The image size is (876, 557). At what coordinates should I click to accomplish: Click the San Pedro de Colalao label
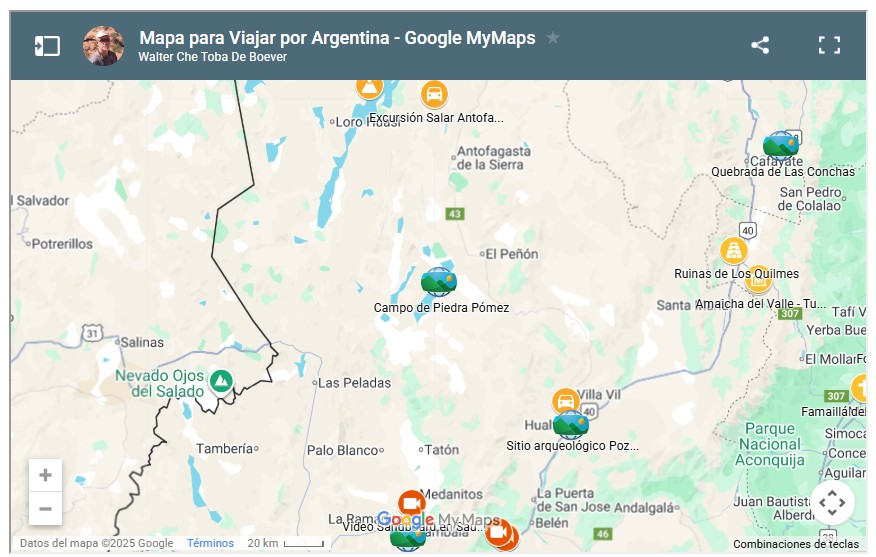point(810,199)
